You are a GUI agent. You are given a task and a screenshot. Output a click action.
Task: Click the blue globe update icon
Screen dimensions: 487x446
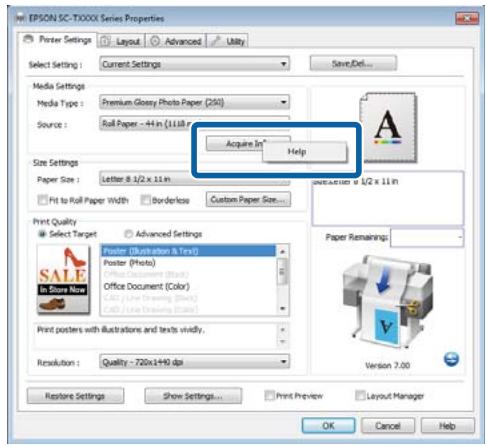point(451,359)
